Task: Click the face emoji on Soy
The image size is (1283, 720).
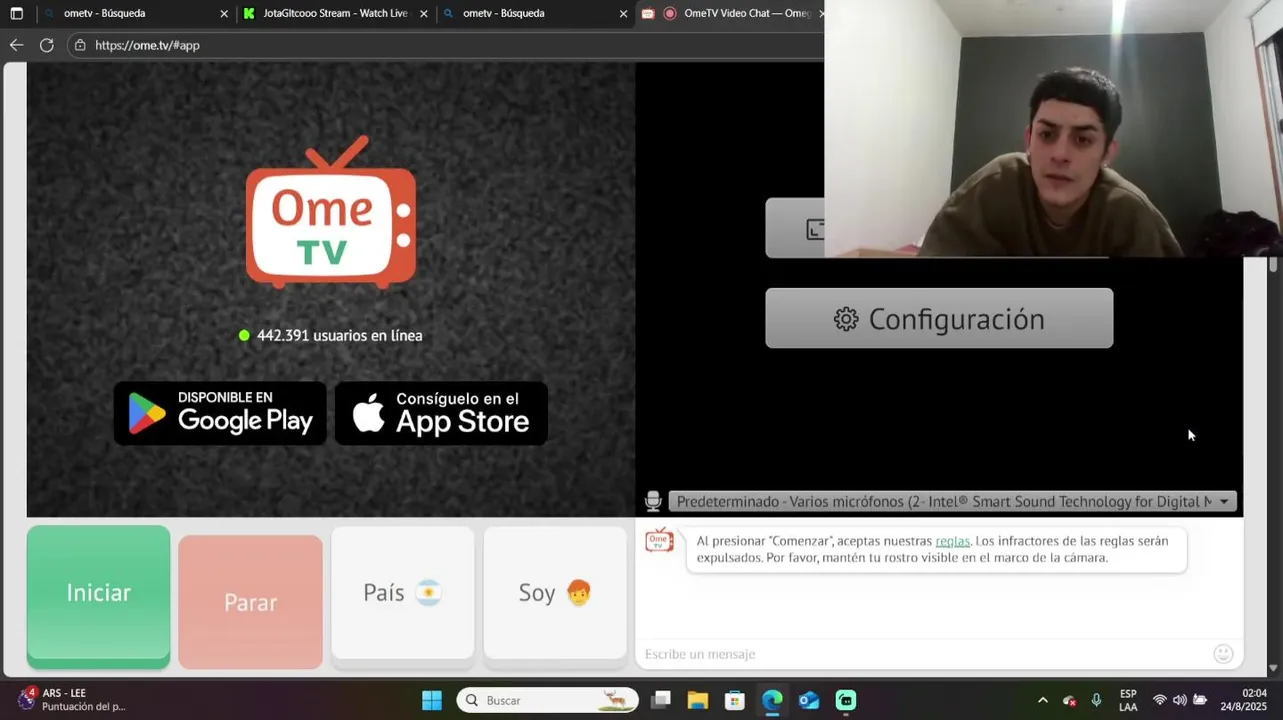Action: [578, 593]
